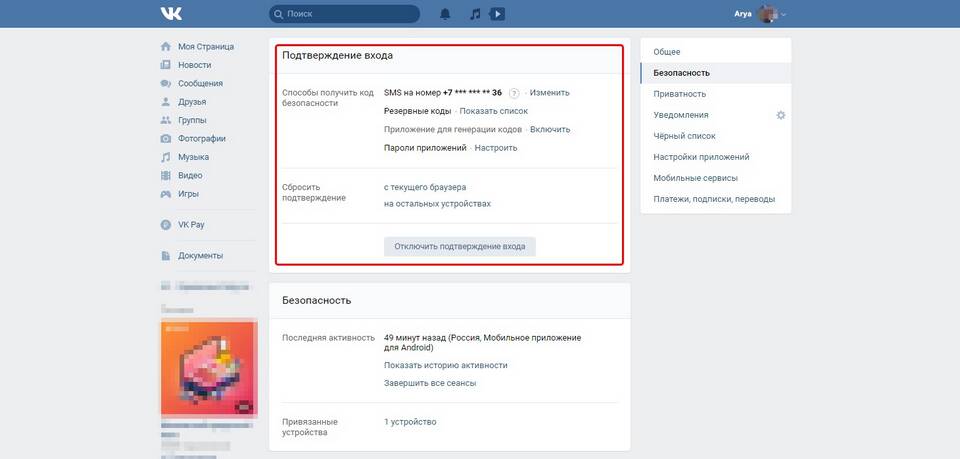
Task: Open VK Pay in sidebar
Action: pyautogui.click(x=191, y=225)
